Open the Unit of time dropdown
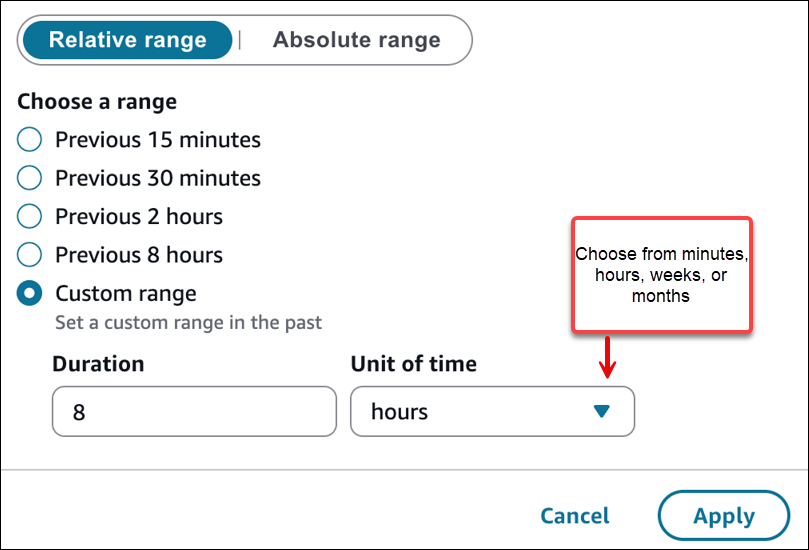Image resolution: width=809 pixels, height=550 pixels. [491, 412]
